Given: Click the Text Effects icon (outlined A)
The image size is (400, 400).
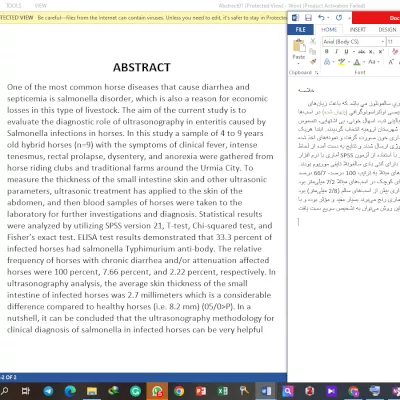Looking at the screenshot, I should coord(327,62).
